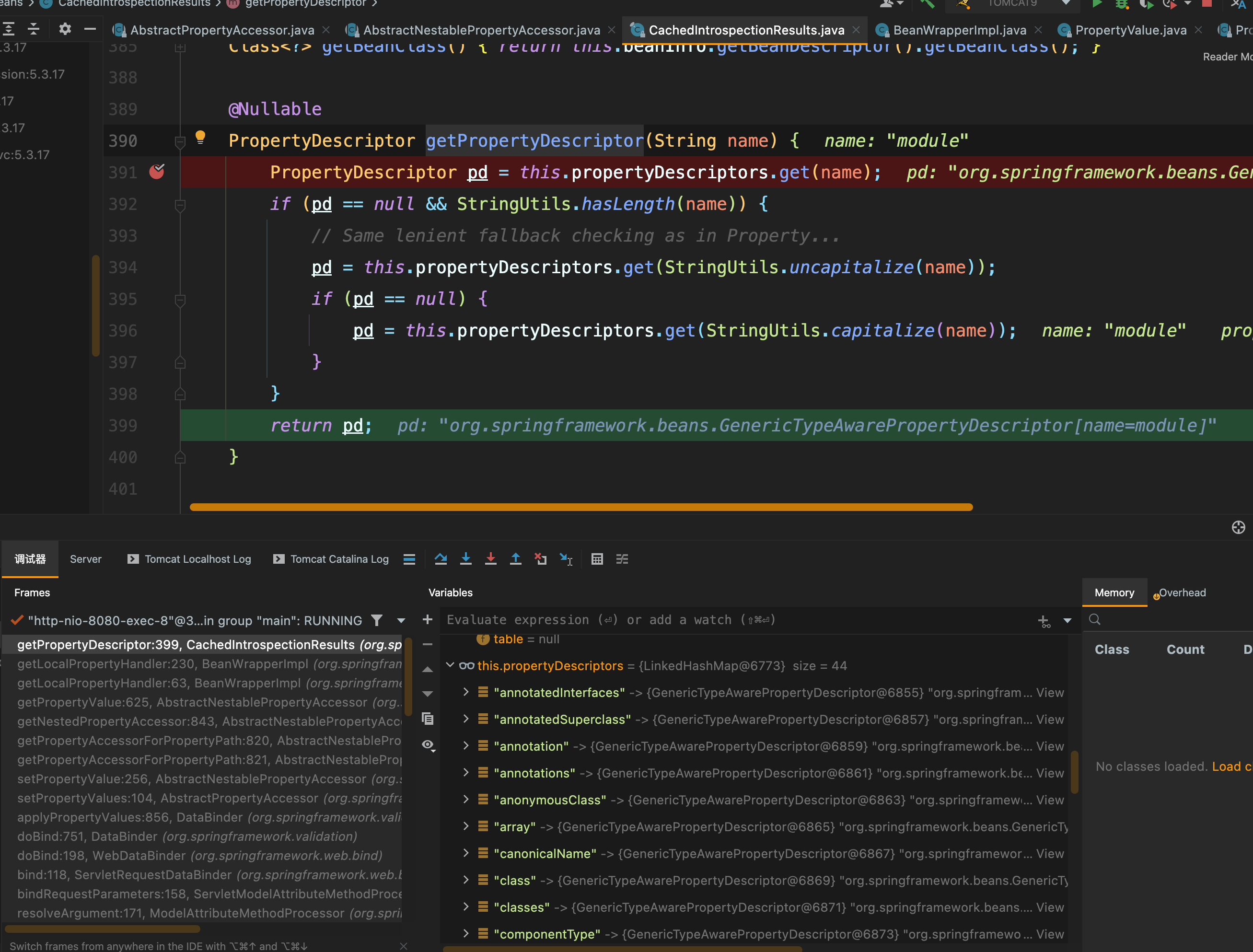The image size is (1253, 952).
Task: Open the thread selector dropdown arrow
Action: 401,620
